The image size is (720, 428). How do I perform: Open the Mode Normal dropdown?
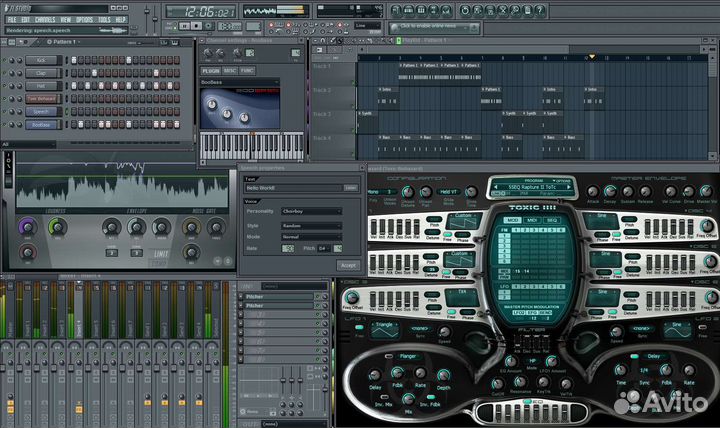pyautogui.click(x=312, y=237)
